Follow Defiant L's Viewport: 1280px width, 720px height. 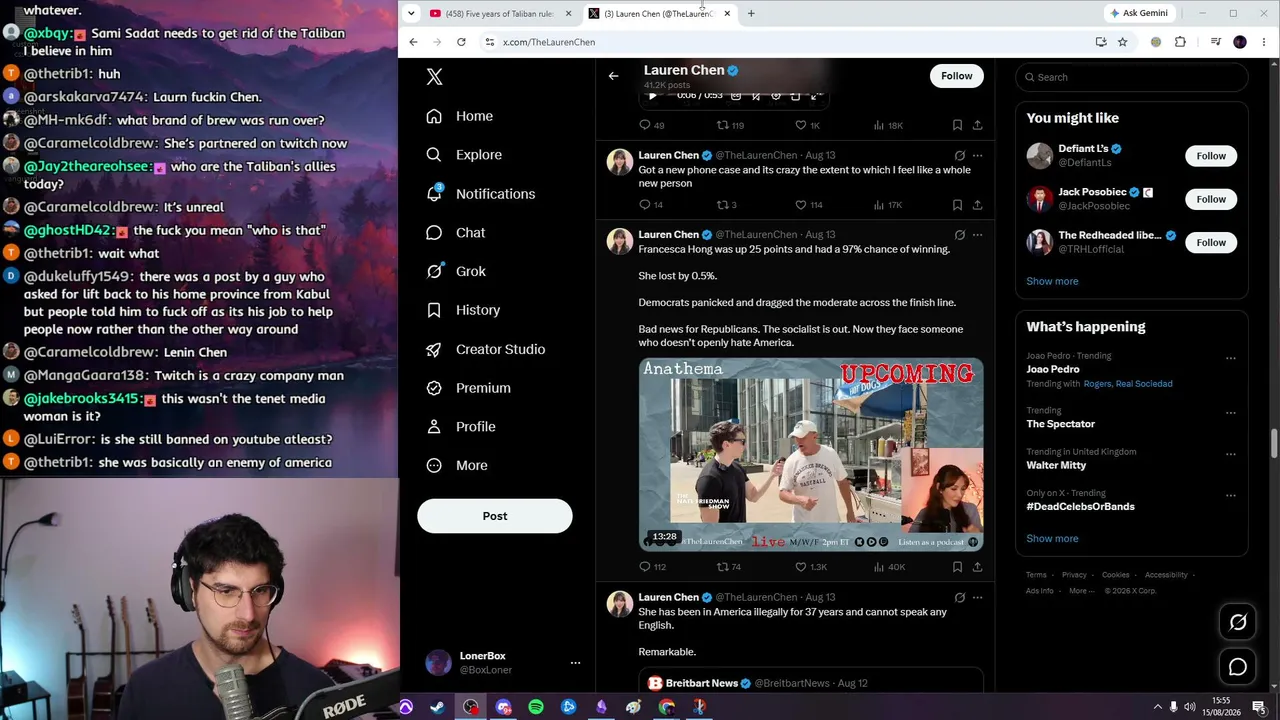[x=1211, y=156]
